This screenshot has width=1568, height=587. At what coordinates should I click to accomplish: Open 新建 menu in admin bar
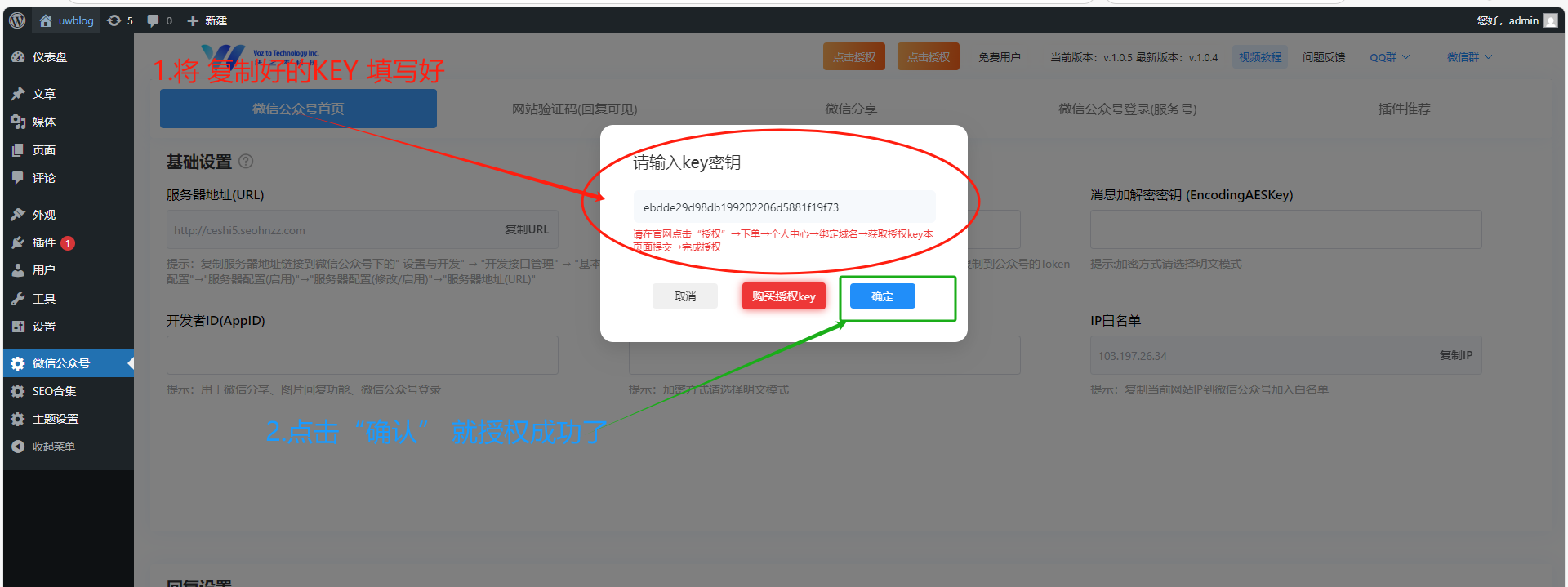(x=207, y=20)
